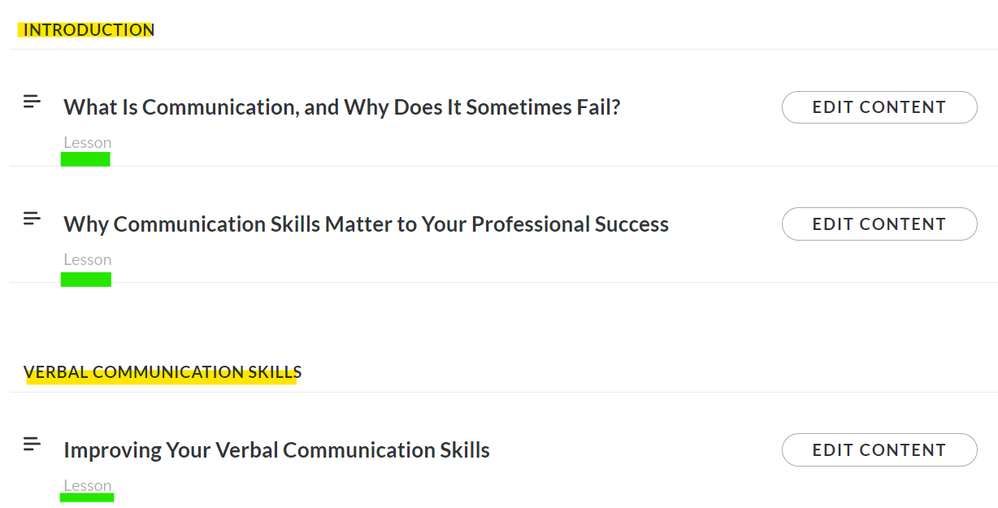Screen dimensions: 998x508
Task: Select the green bar under "Improving Your Verbal" lesson label
Action: pos(87,498)
